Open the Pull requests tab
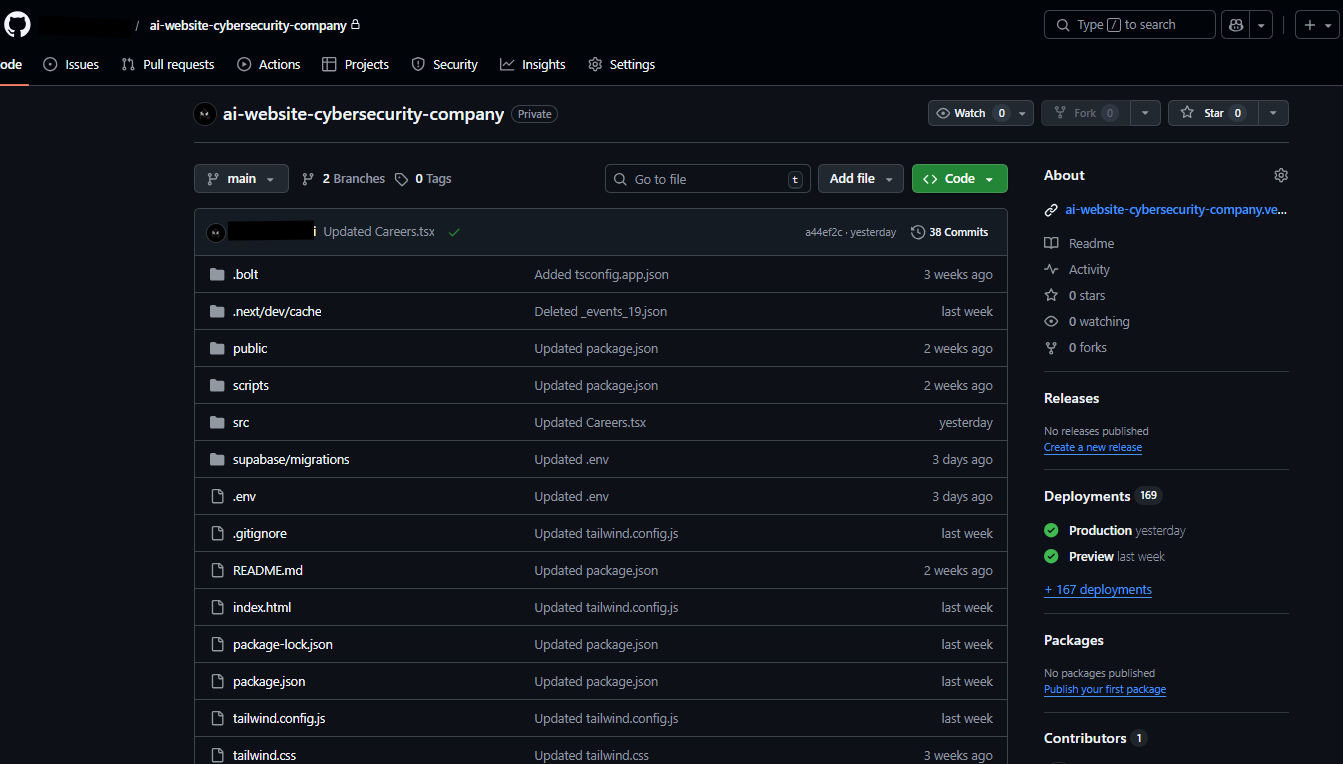This screenshot has height=764, width=1343. pos(168,64)
